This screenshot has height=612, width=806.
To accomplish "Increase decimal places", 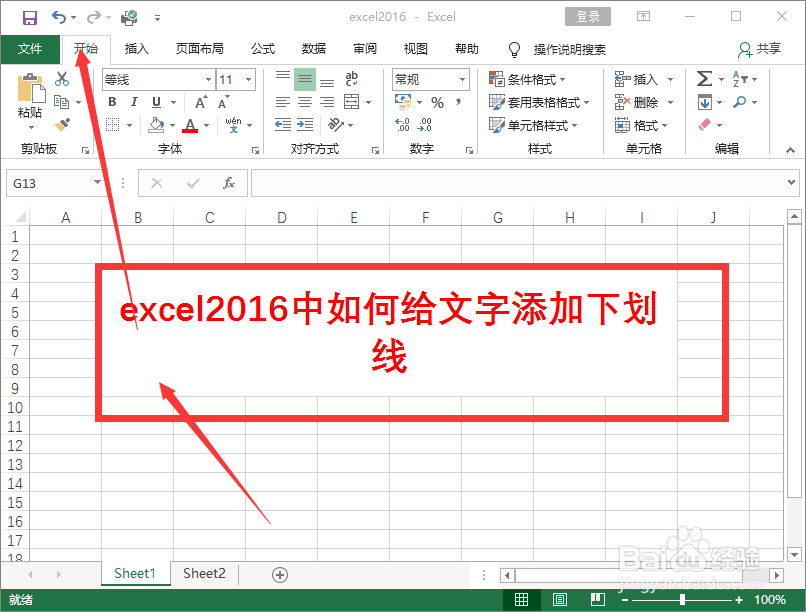I will tap(402, 124).
